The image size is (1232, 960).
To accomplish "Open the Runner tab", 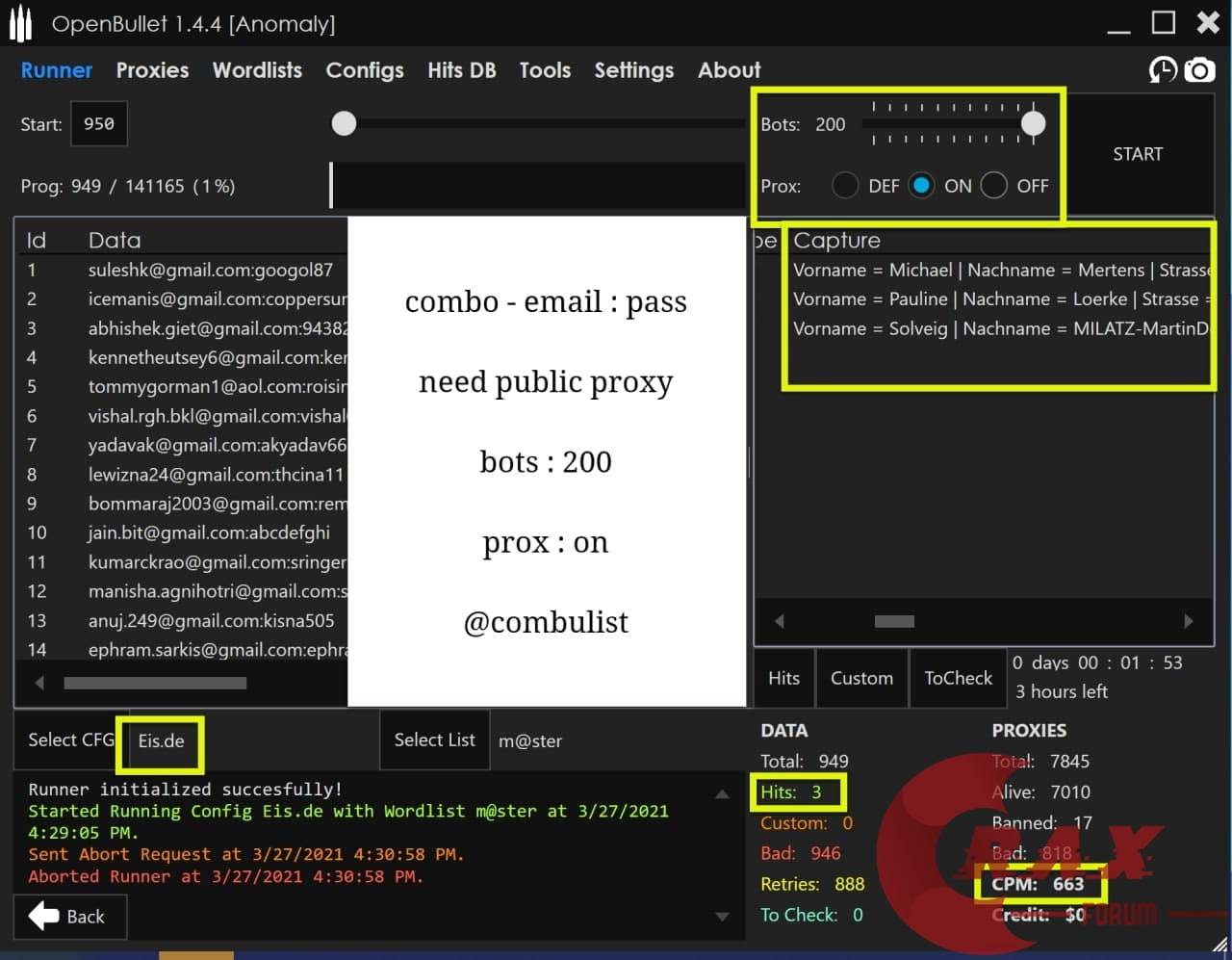I will coord(57,70).
